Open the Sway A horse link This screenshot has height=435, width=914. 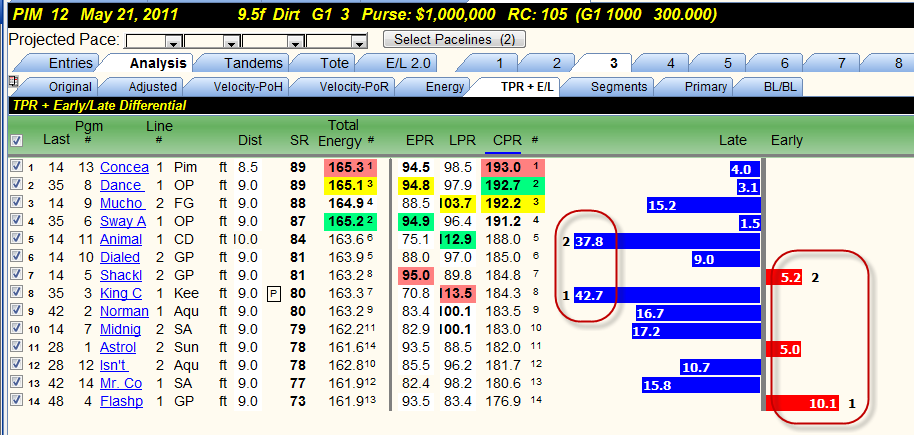click(123, 222)
